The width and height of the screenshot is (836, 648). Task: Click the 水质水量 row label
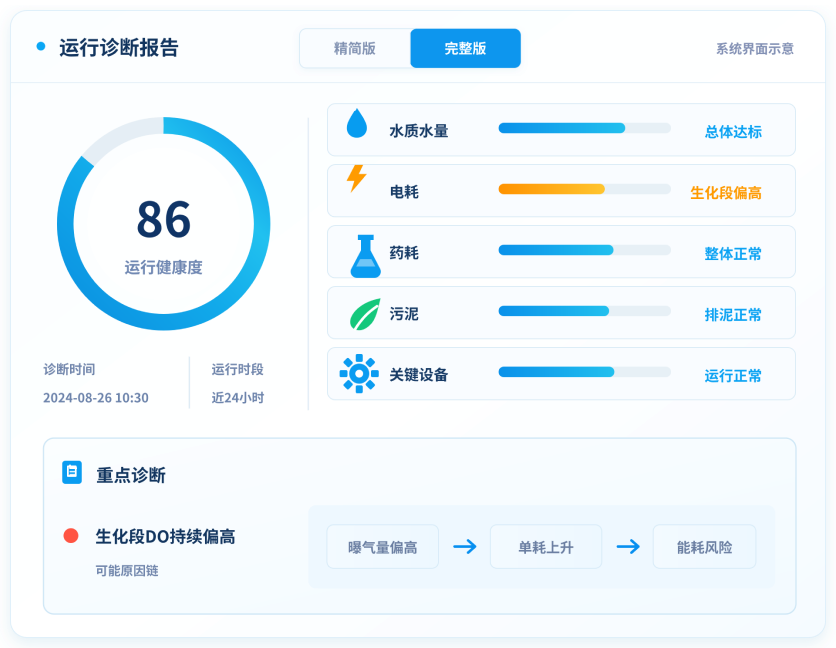pos(419,131)
